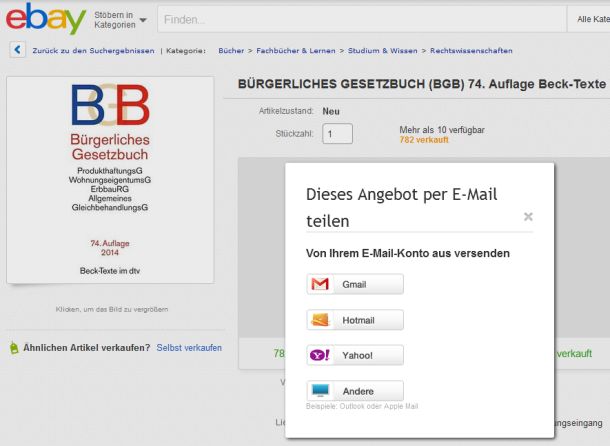Viewport: 610px width, 446px height.
Task: Go to Zurück zu den Suchergebnissen
Action: point(93,51)
